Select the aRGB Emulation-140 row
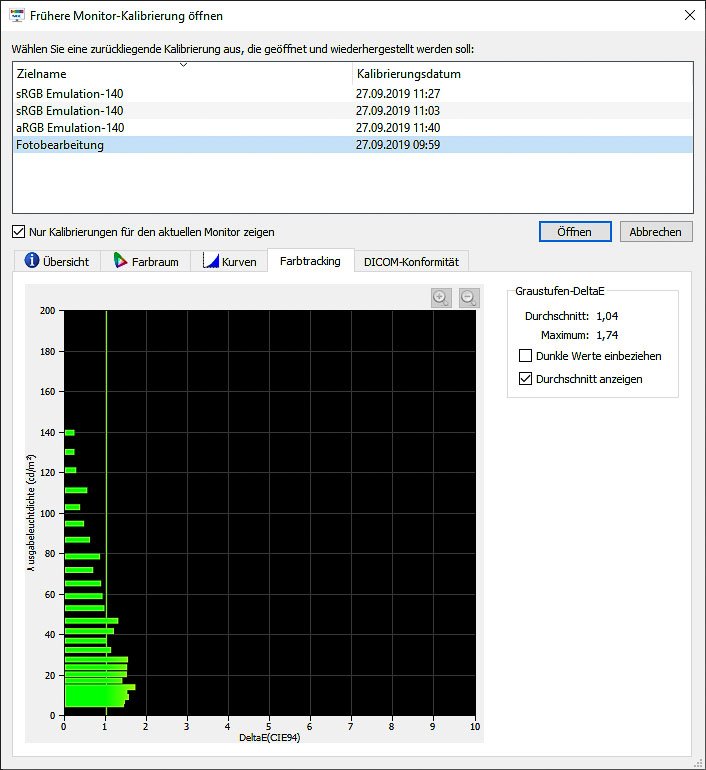Viewport: 706px width, 770px height. [353, 128]
